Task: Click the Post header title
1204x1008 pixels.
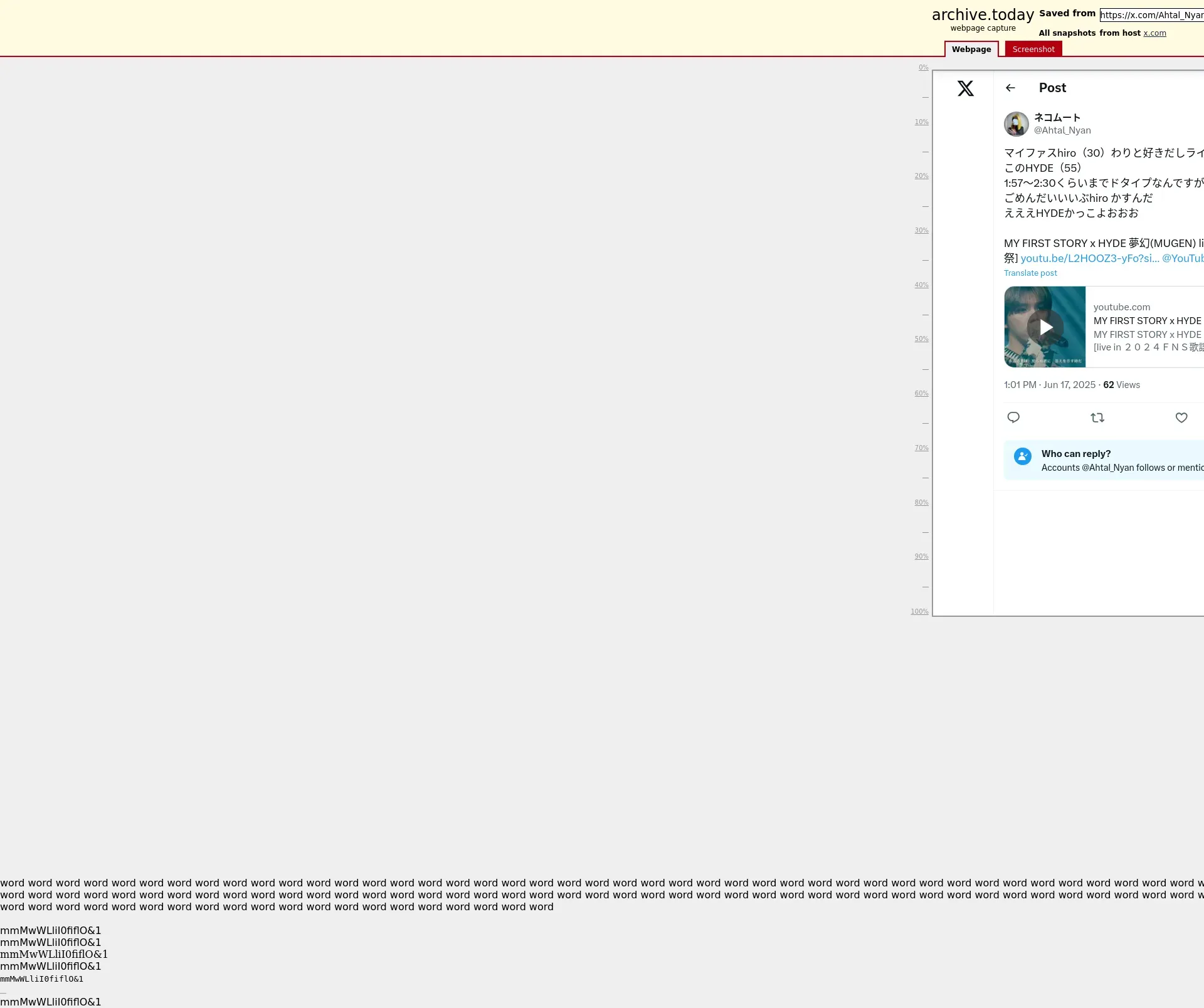Action: tap(1052, 88)
